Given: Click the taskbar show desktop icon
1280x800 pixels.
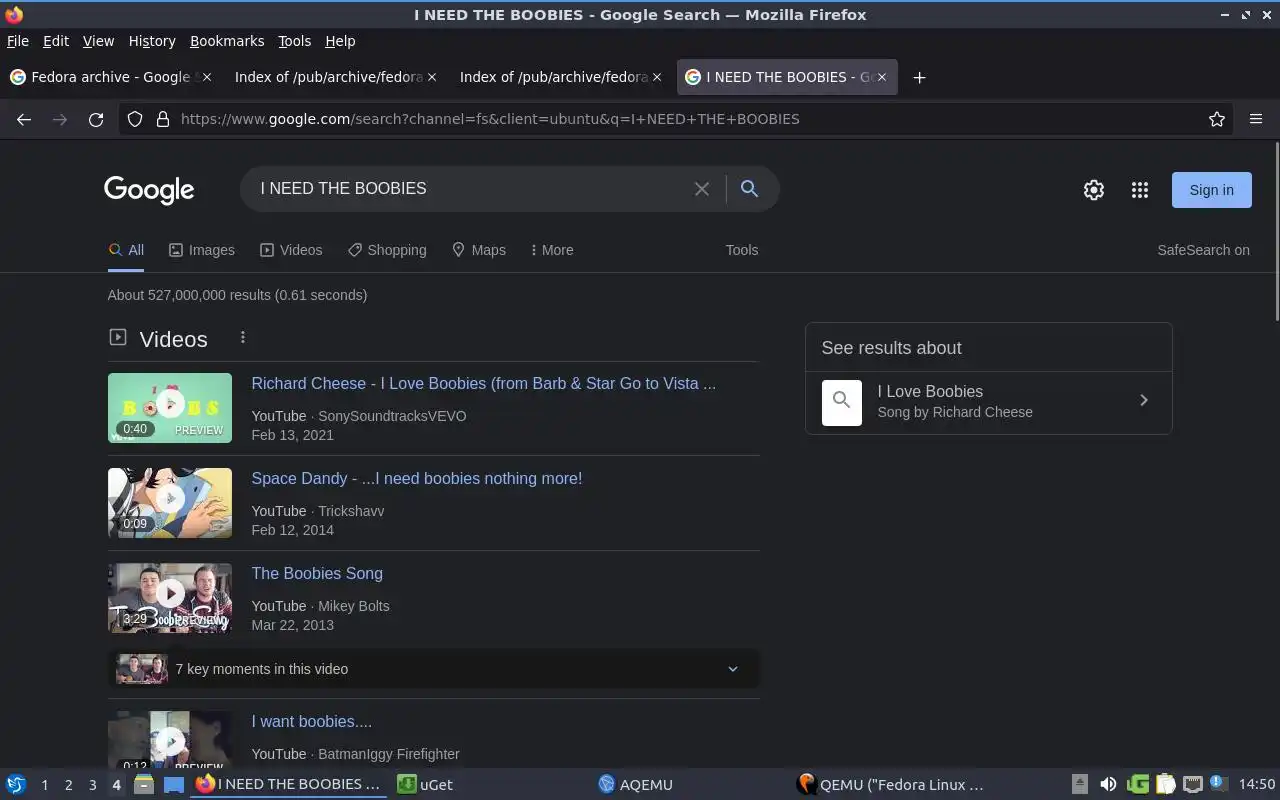Looking at the screenshot, I should coord(174,785).
